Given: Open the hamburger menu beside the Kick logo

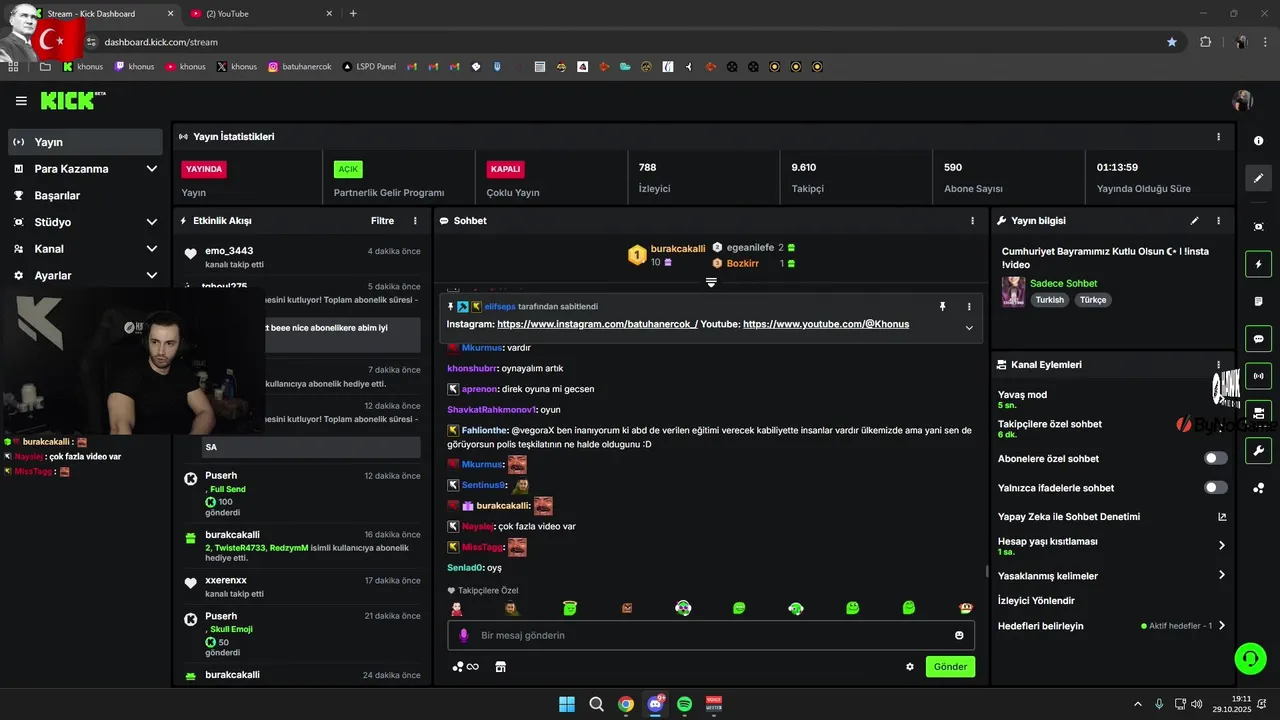Looking at the screenshot, I should (21, 101).
